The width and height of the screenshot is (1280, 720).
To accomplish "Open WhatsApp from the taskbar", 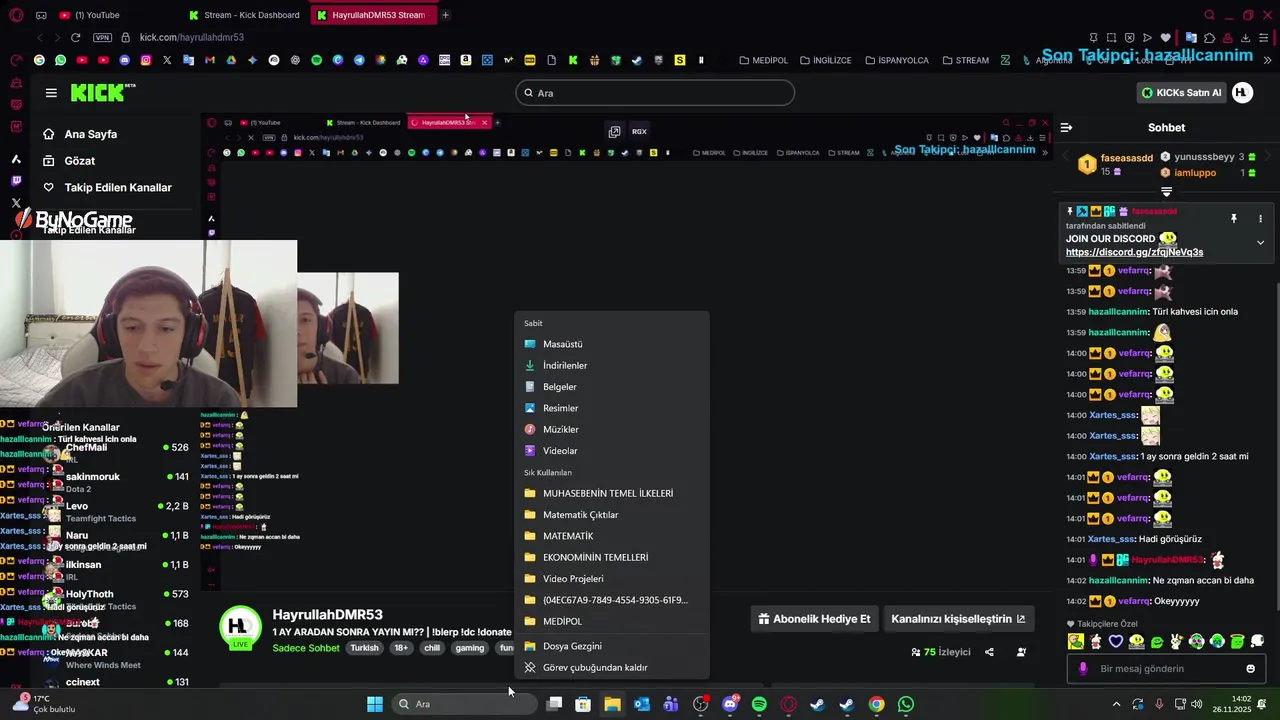I will coord(906,704).
